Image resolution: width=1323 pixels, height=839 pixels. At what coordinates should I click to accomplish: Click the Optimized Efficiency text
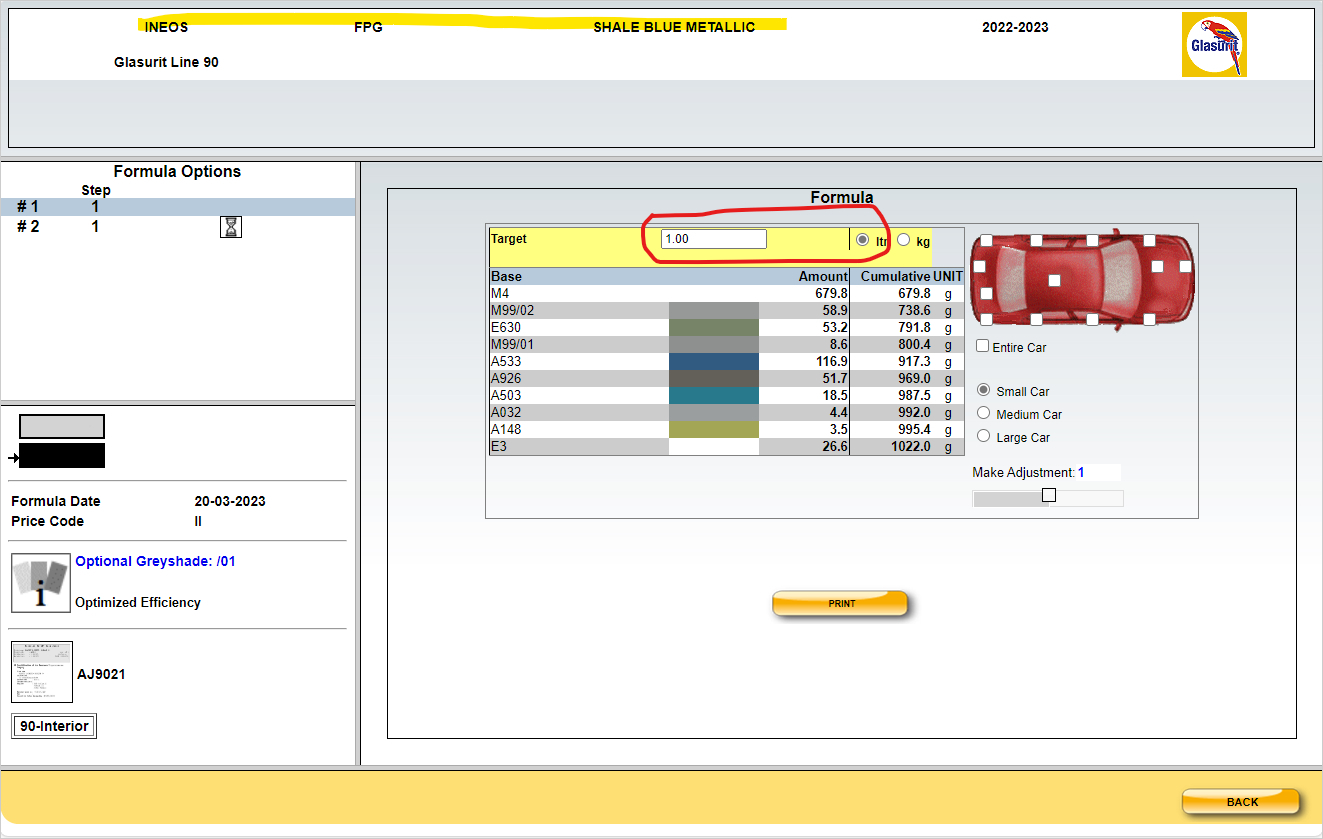tap(138, 602)
